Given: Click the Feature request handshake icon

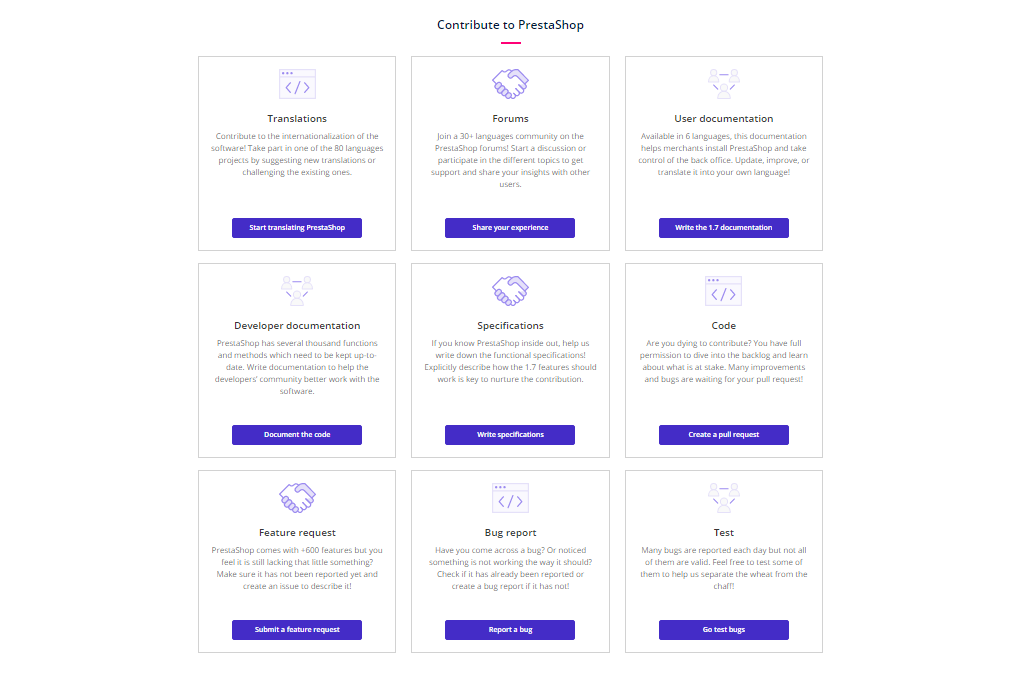Looking at the screenshot, I should pos(296,497).
